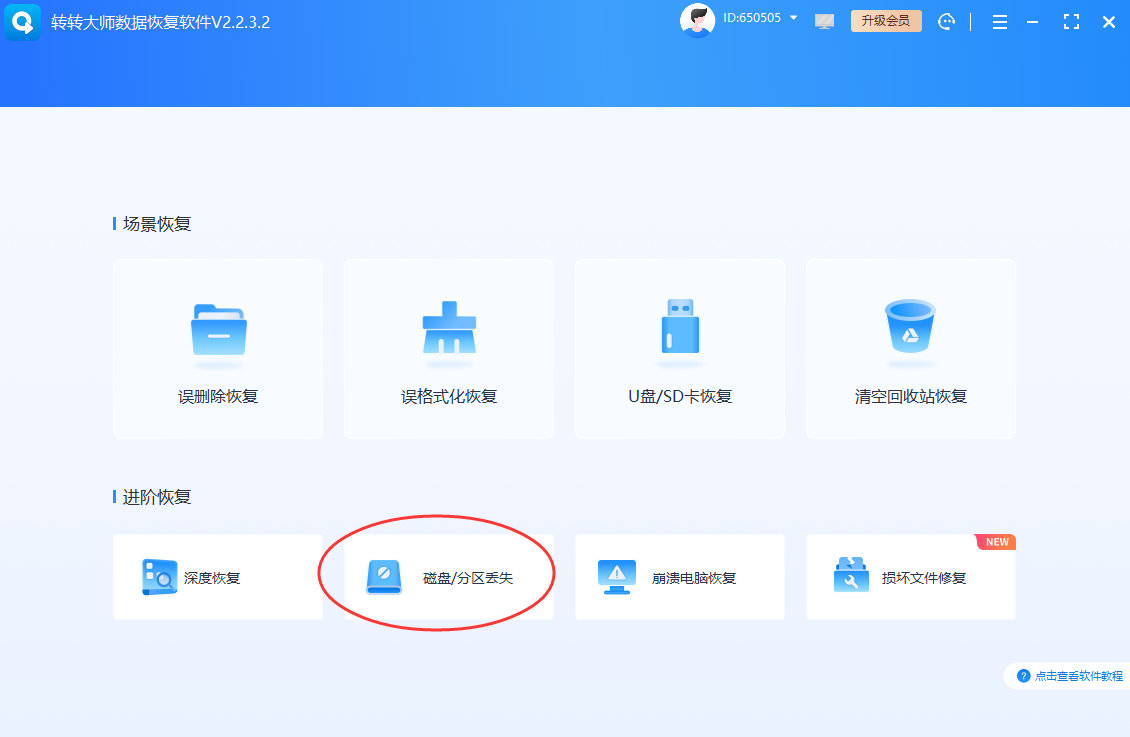Click the folder icon for 误删除恢复
Image resolution: width=1130 pixels, height=737 pixels.
[x=218, y=329]
